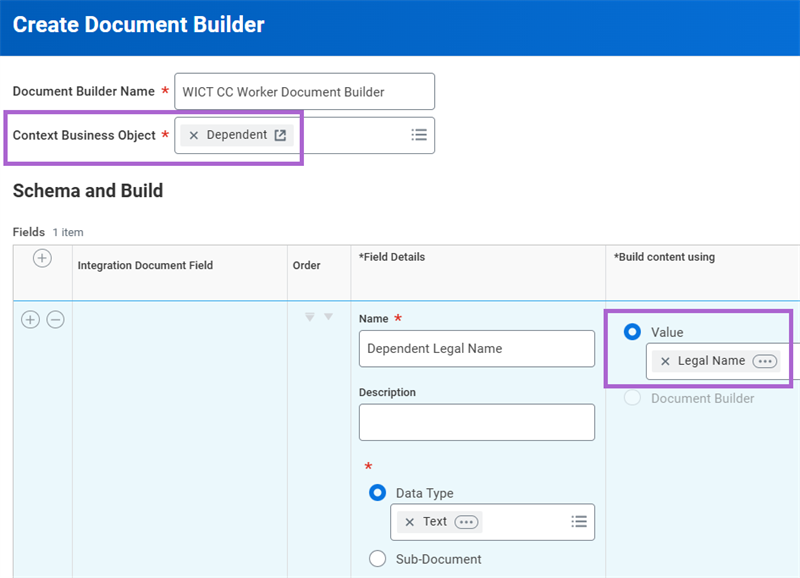
Task: Select the Data Type radio button
Action: 378,493
